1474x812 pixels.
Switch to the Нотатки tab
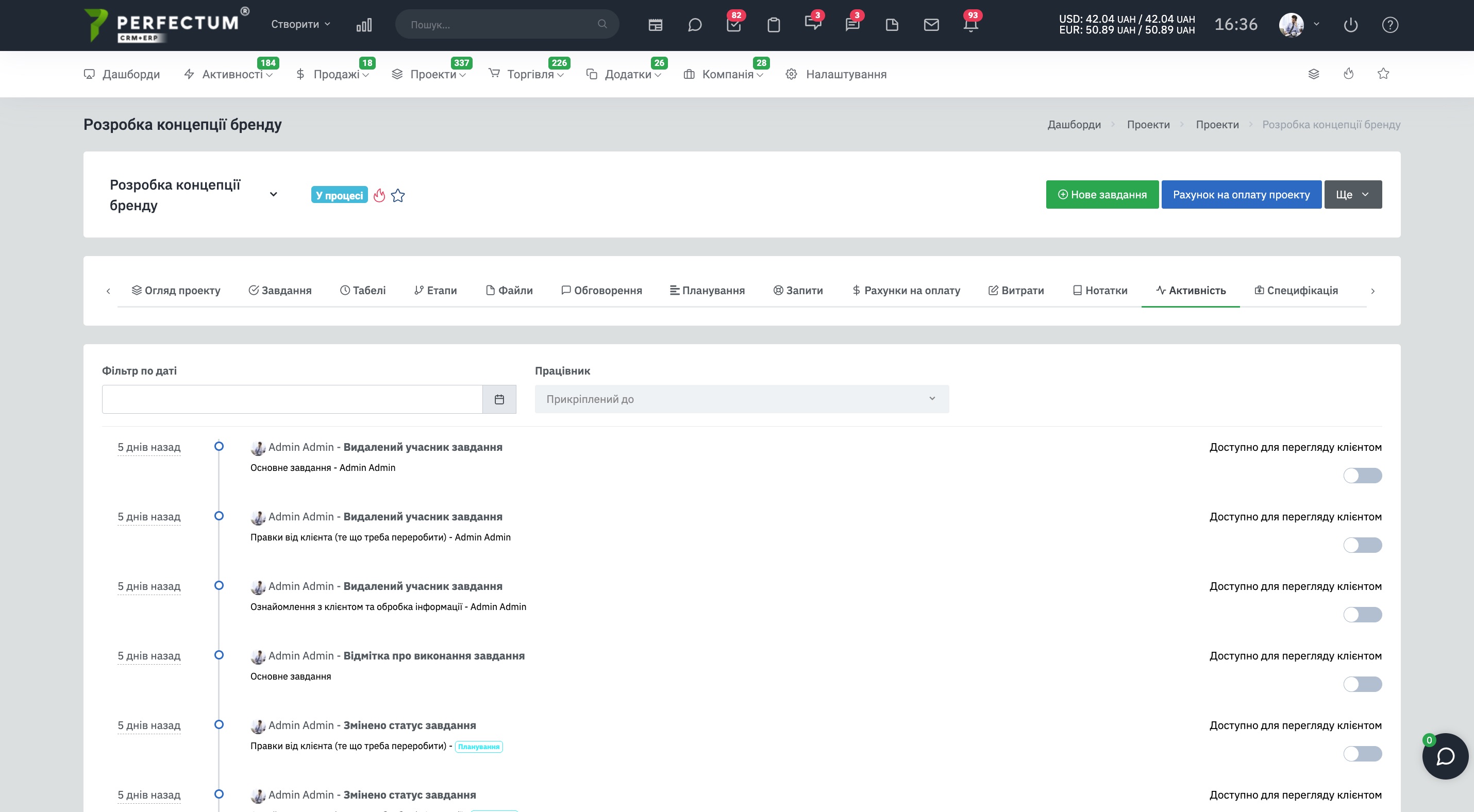click(x=1100, y=291)
